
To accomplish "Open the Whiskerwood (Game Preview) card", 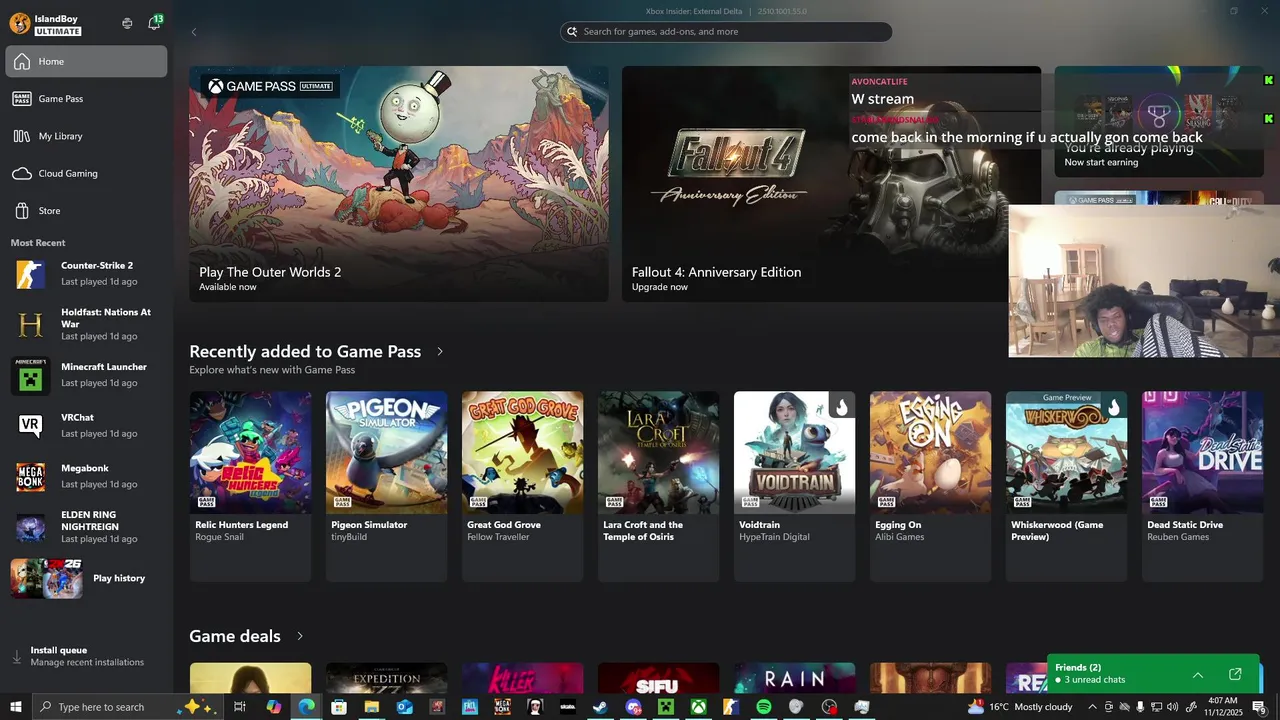I will (x=1066, y=486).
